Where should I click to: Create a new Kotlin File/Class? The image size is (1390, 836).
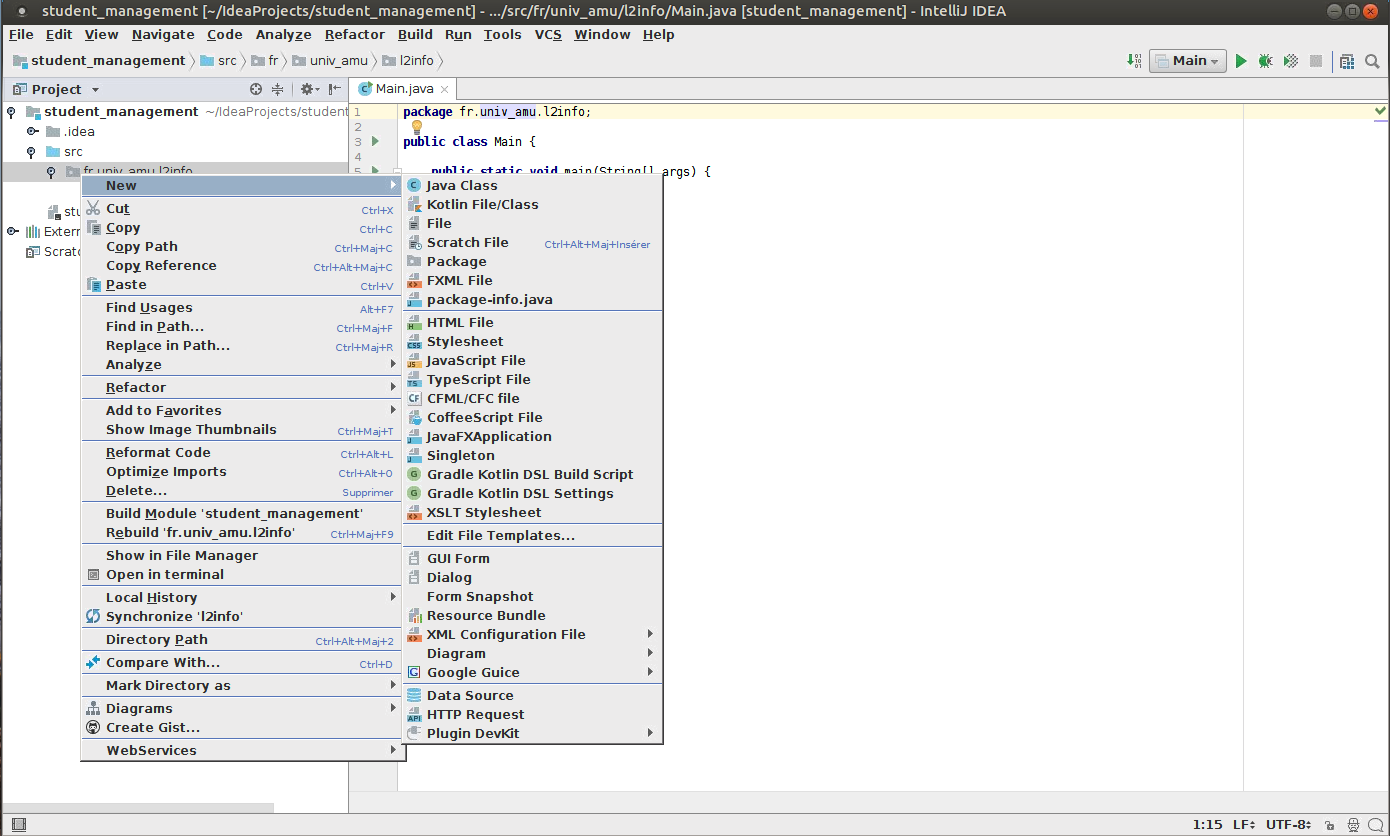[532, 204]
